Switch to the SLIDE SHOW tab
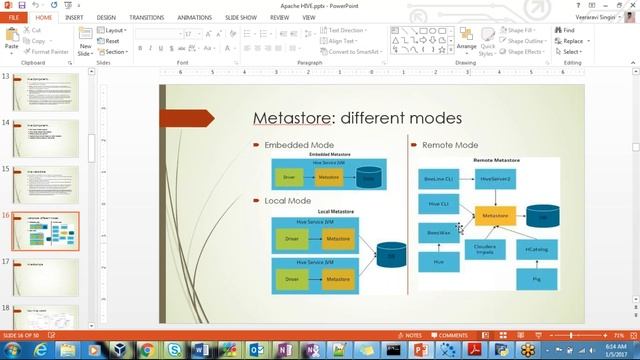The height and width of the screenshot is (360, 640). pyautogui.click(x=241, y=18)
